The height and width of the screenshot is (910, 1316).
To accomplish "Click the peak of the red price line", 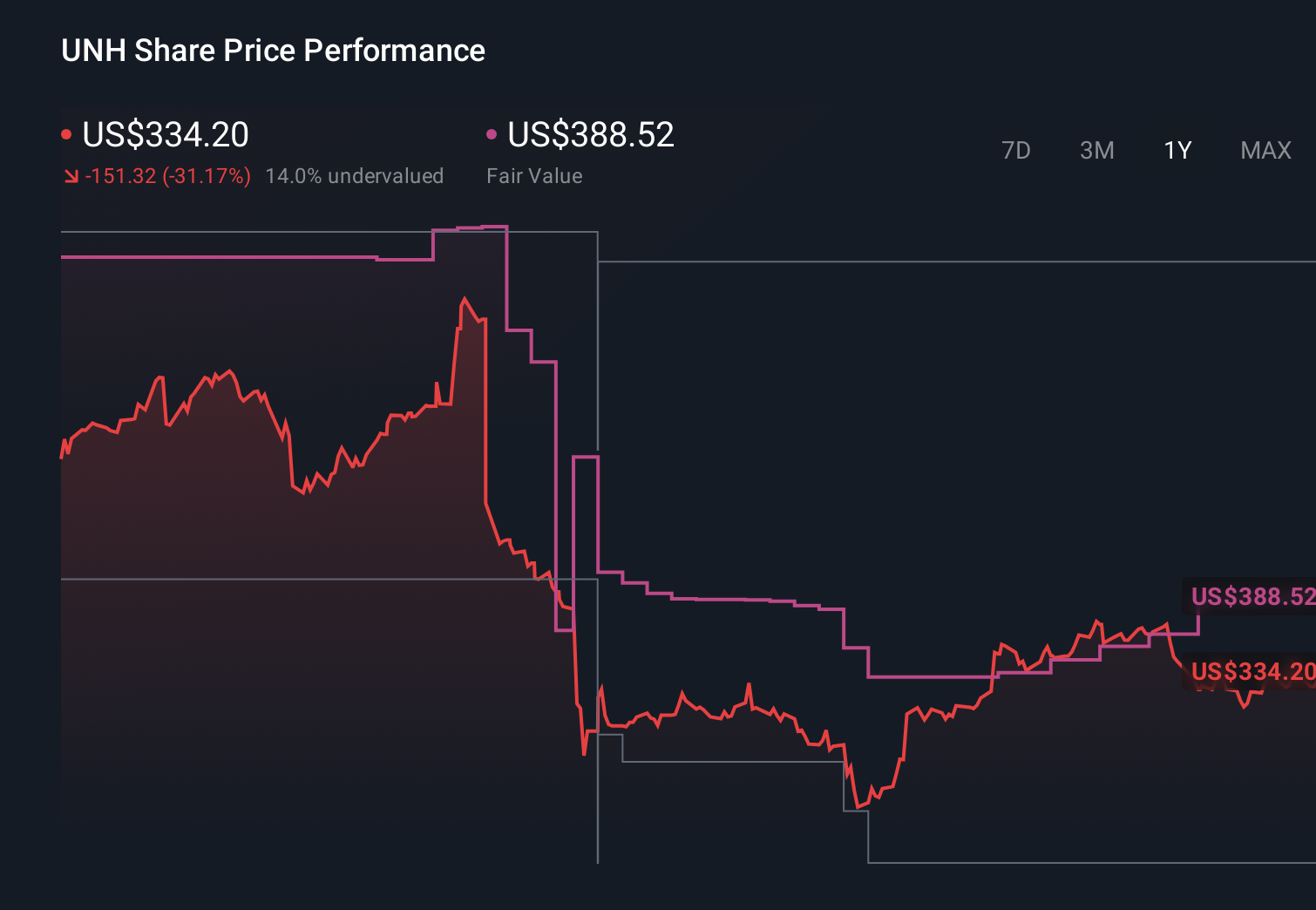I will click(x=466, y=296).
